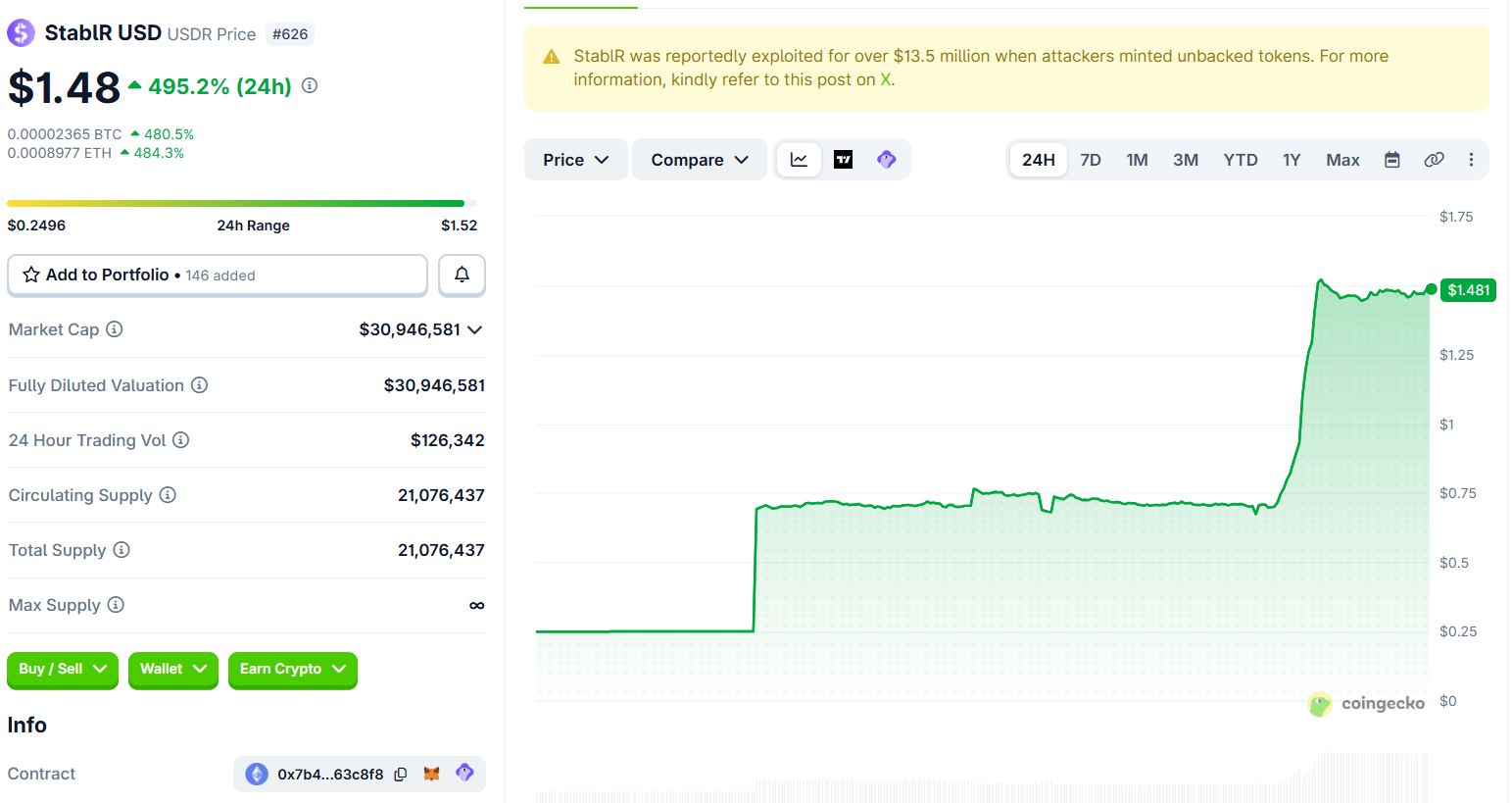The image size is (1512, 803).
Task: Click the $1.52 range high value
Action: coord(459,226)
